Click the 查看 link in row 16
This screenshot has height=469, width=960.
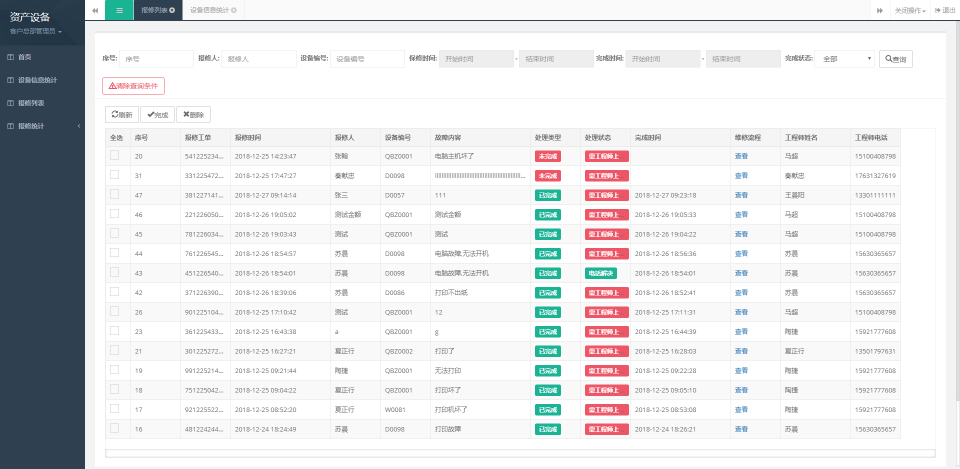[x=741, y=429]
